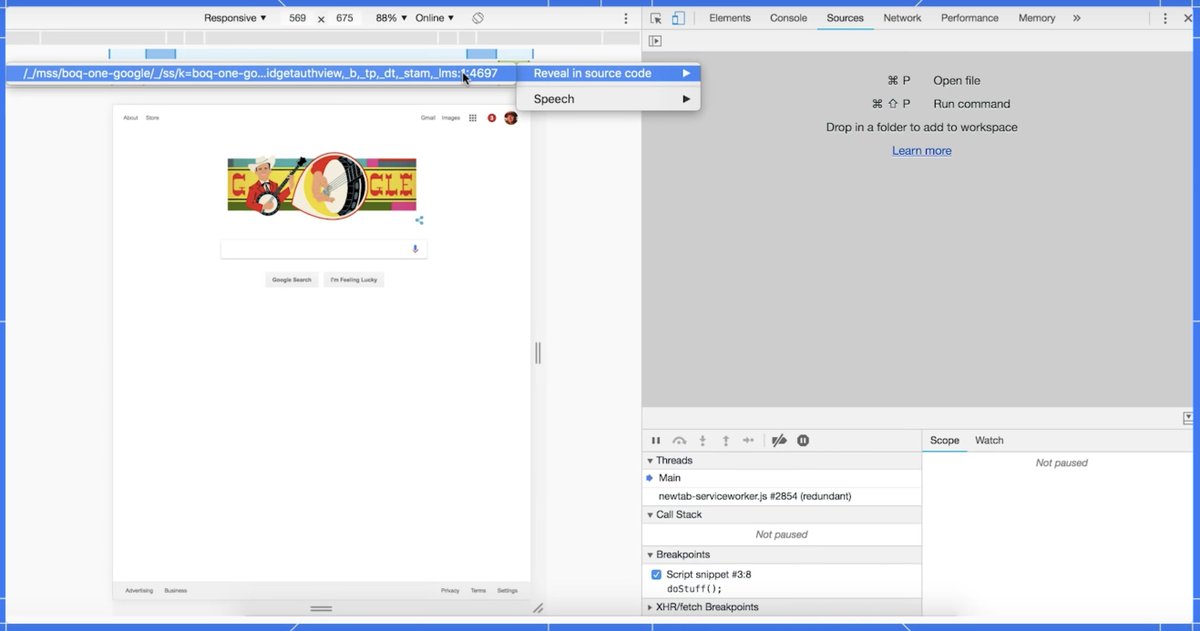
Task: Open the Images link
Action: pos(451,118)
